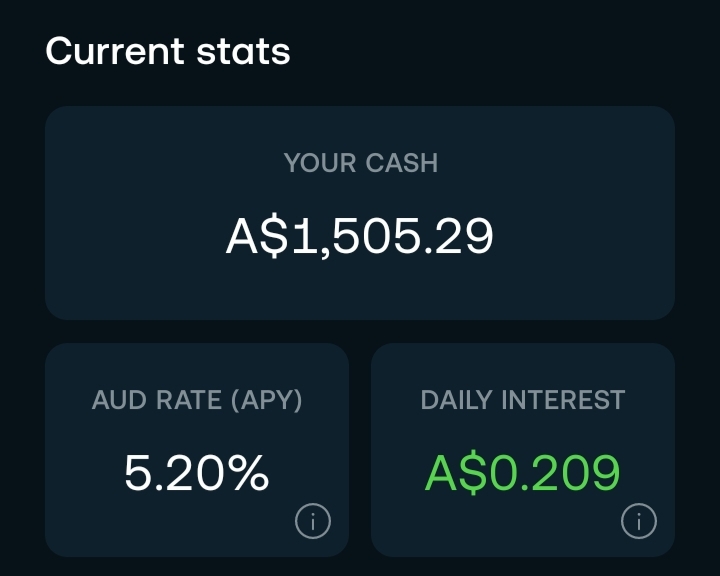Click the '(APY)' text in rate label
Viewport: 720px width, 576px height.
266,400
